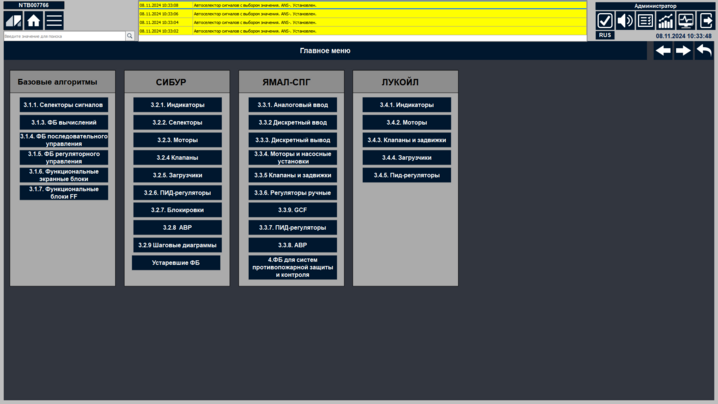Toggle the speaker sound icon
This screenshot has height=404, width=718.
[625, 21]
